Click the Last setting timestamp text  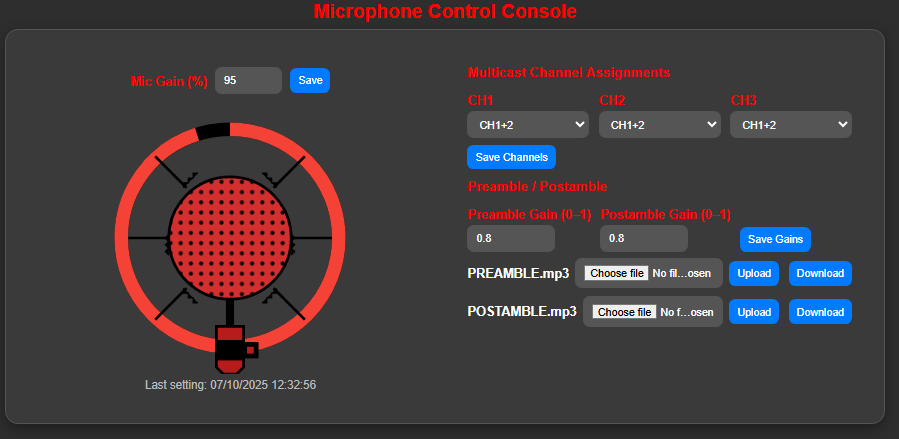pos(231,385)
